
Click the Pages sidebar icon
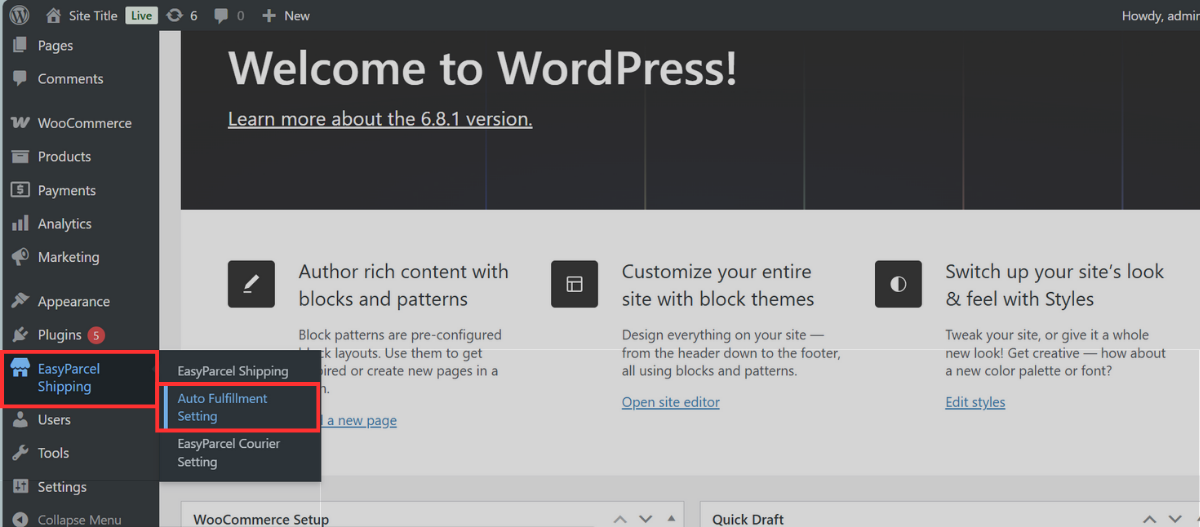(20, 45)
